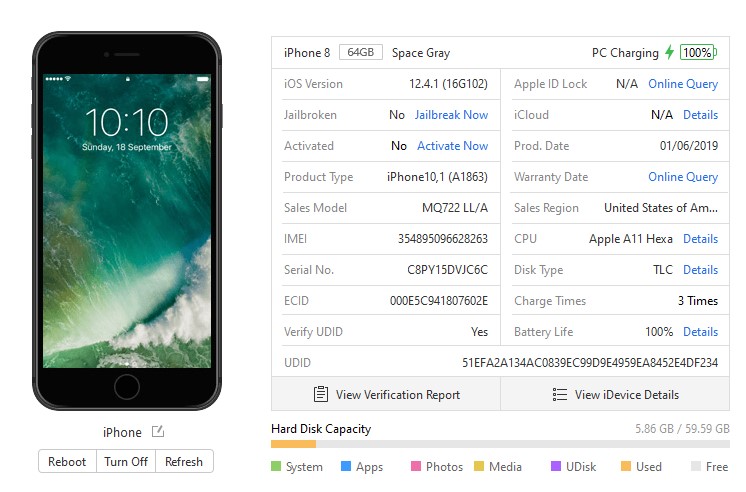Open Warranty Date Online Query link

tap(683, 177)
